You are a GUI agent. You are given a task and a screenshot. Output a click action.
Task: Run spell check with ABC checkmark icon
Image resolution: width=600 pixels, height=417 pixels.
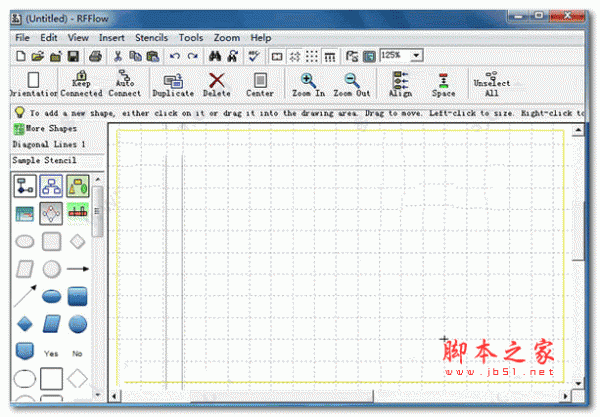(x=253, y=56)
